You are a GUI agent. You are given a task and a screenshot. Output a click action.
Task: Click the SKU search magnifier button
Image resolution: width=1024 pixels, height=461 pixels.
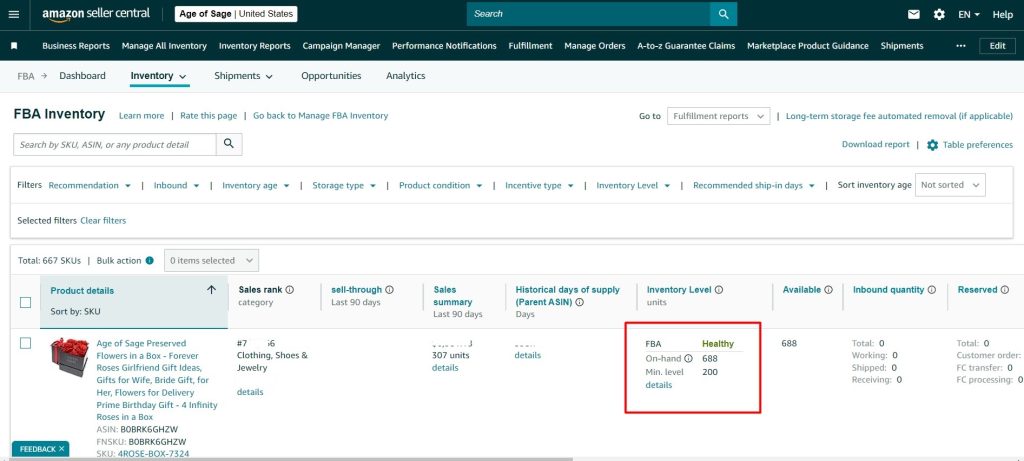tap(229, 144)
